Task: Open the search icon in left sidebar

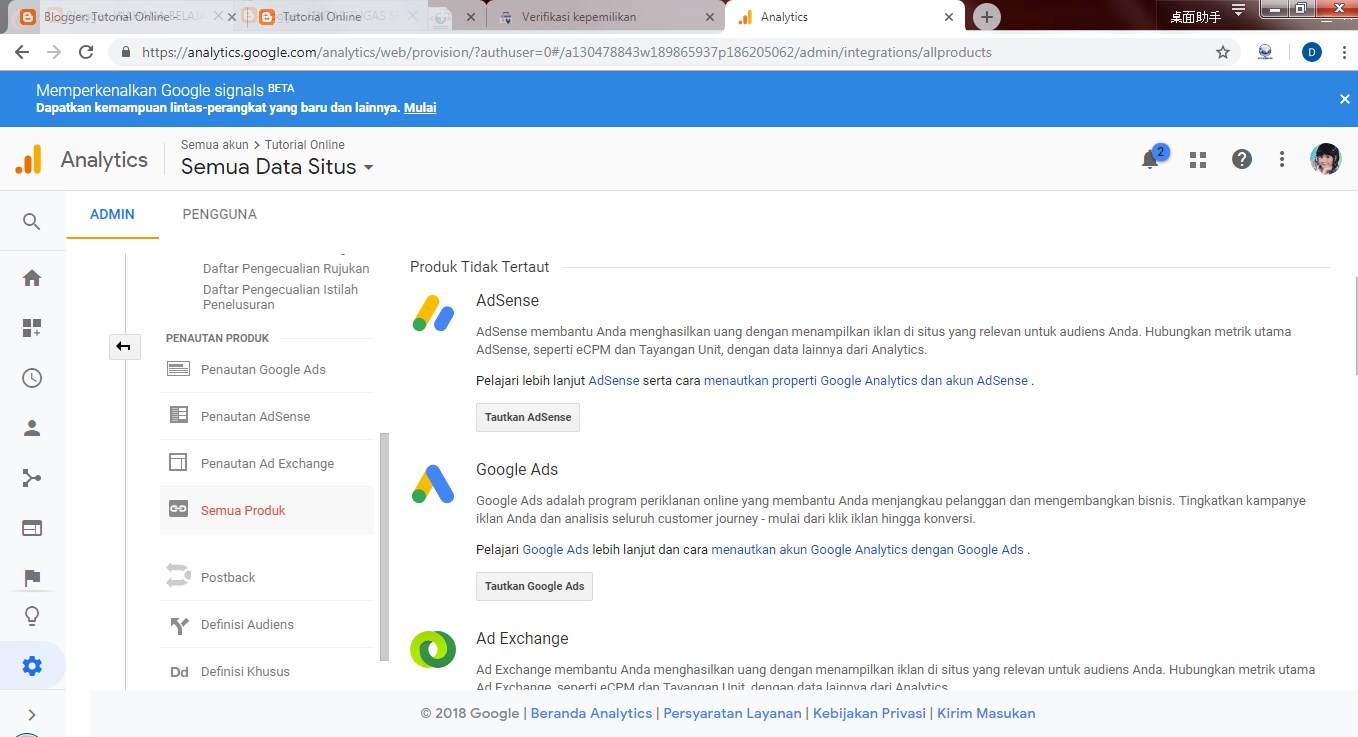Action: pyautogui.click(x=32, y=222)
